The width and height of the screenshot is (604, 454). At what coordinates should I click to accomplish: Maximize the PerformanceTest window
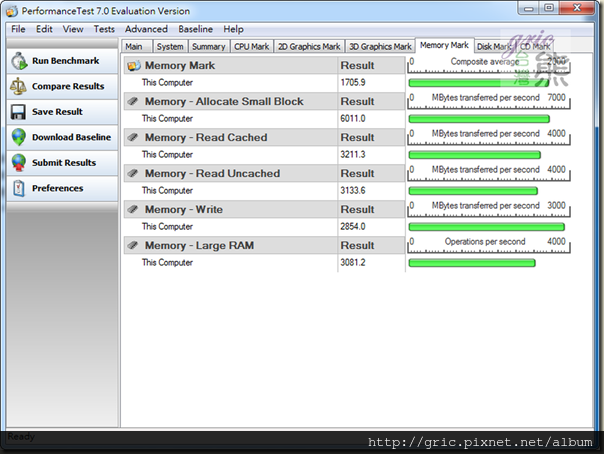tap(549, 8)
